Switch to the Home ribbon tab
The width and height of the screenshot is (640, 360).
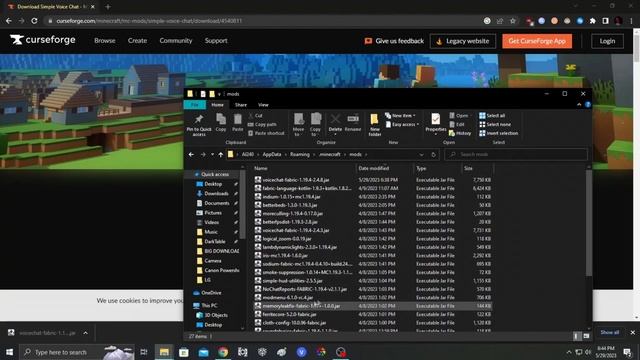217,105
